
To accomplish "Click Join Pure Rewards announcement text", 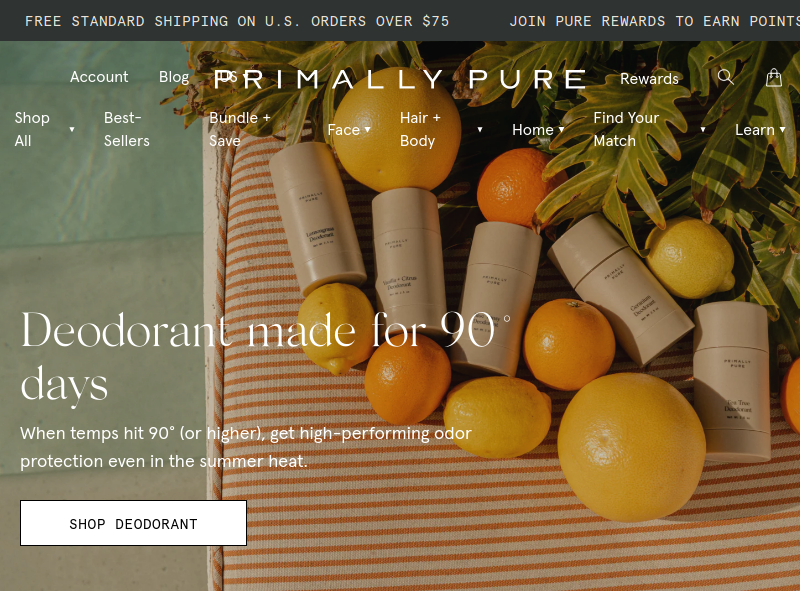I will (654, 21).
